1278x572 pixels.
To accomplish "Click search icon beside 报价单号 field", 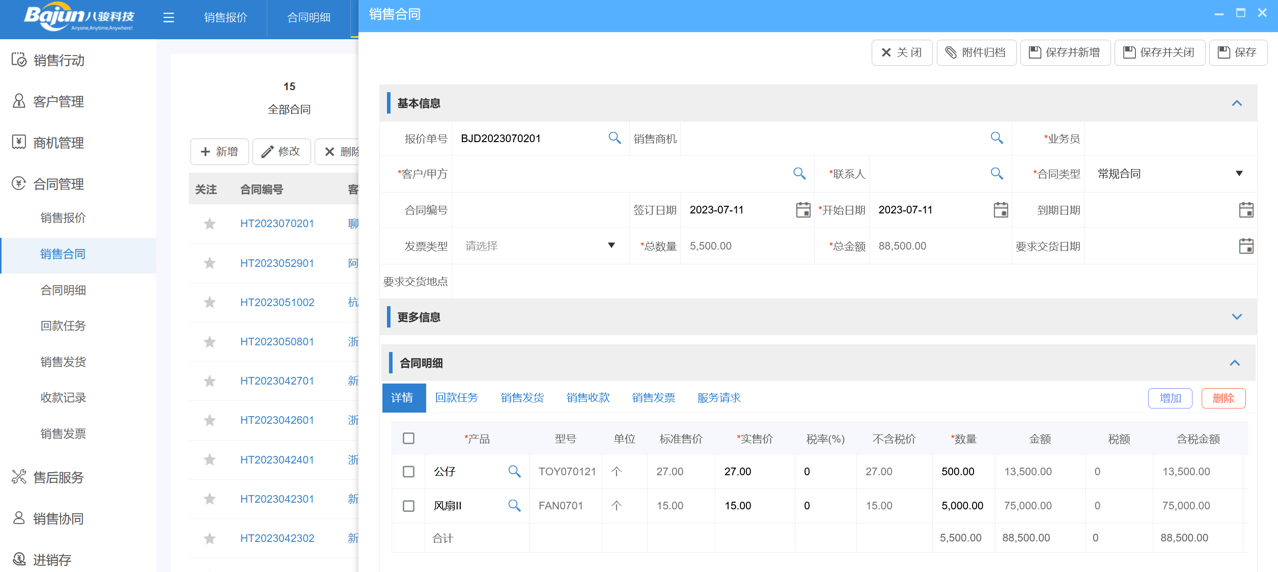I will (614, 138).
